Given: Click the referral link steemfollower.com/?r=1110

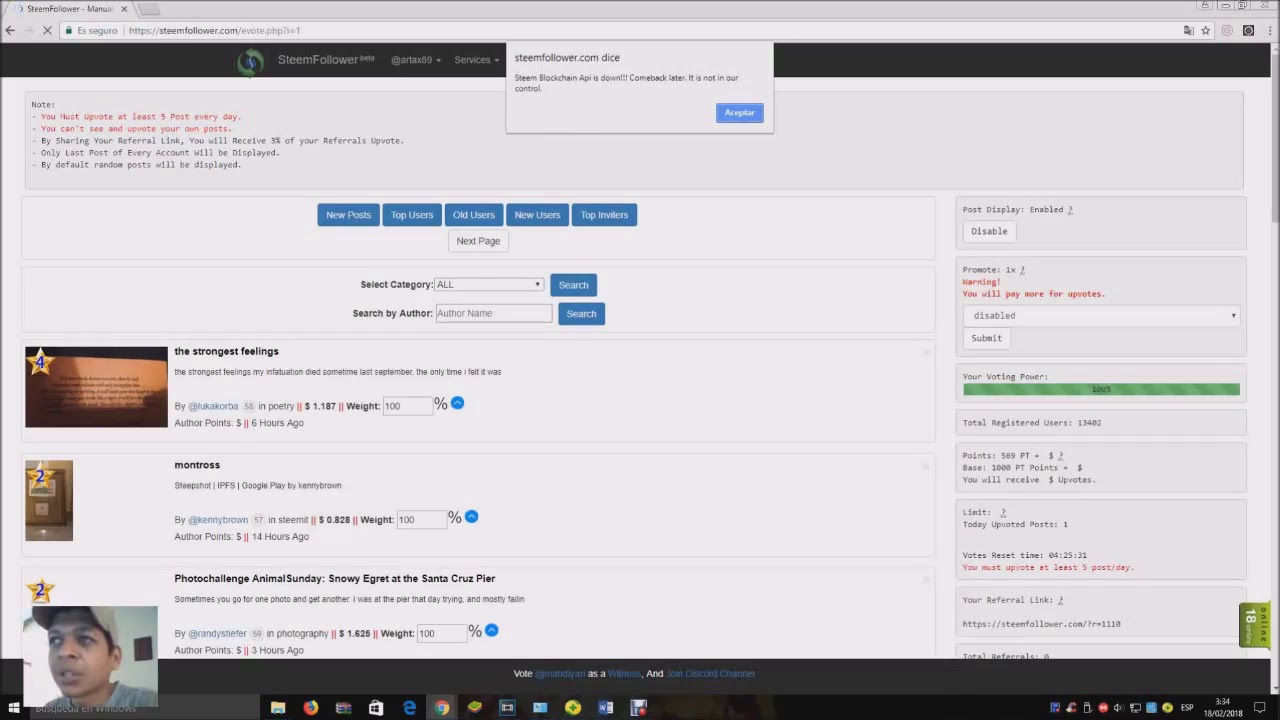Looking at the screenshot, I should [x=1041, y=624].
